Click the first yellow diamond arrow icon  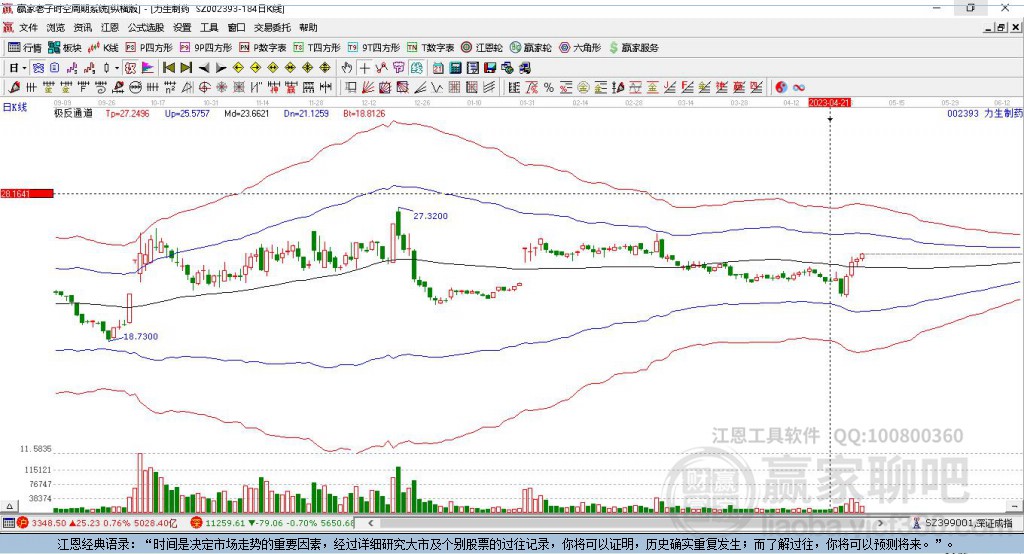point(238,68)
